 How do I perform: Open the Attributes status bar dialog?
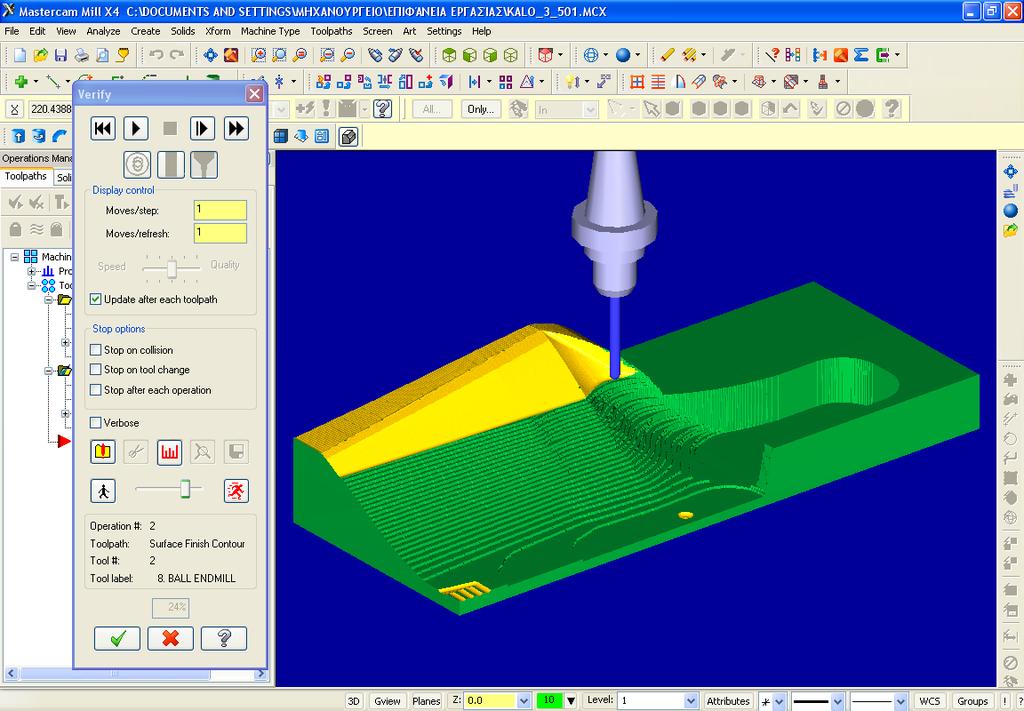click(x=728, y=701)
